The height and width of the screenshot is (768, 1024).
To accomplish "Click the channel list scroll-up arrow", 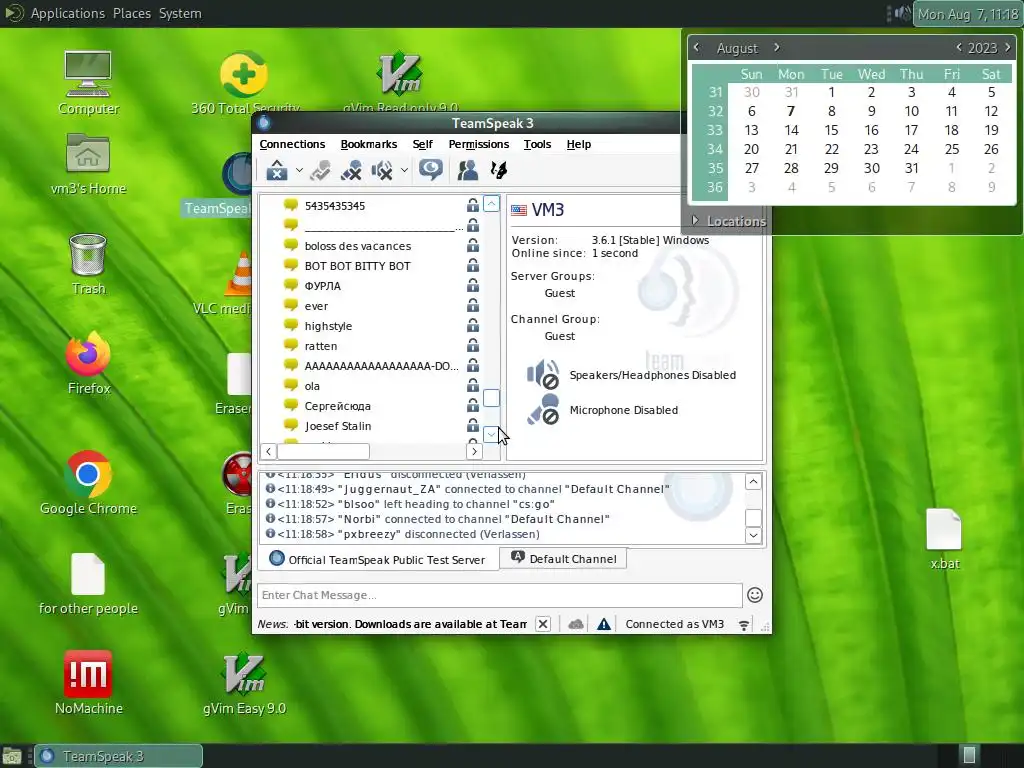I will 492,204.
